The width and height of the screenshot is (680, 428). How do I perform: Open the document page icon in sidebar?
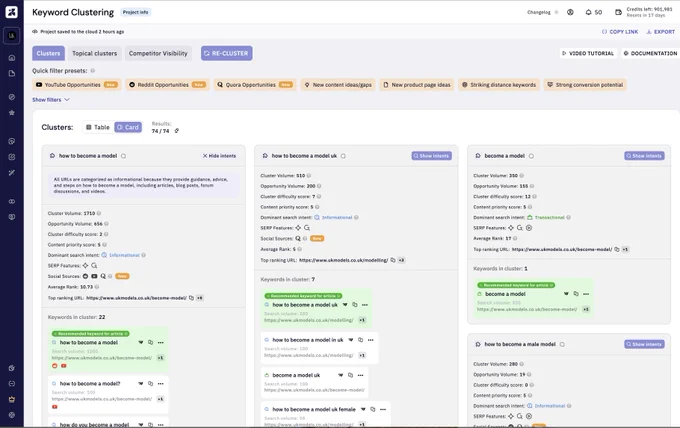click(x=12, y=73)
